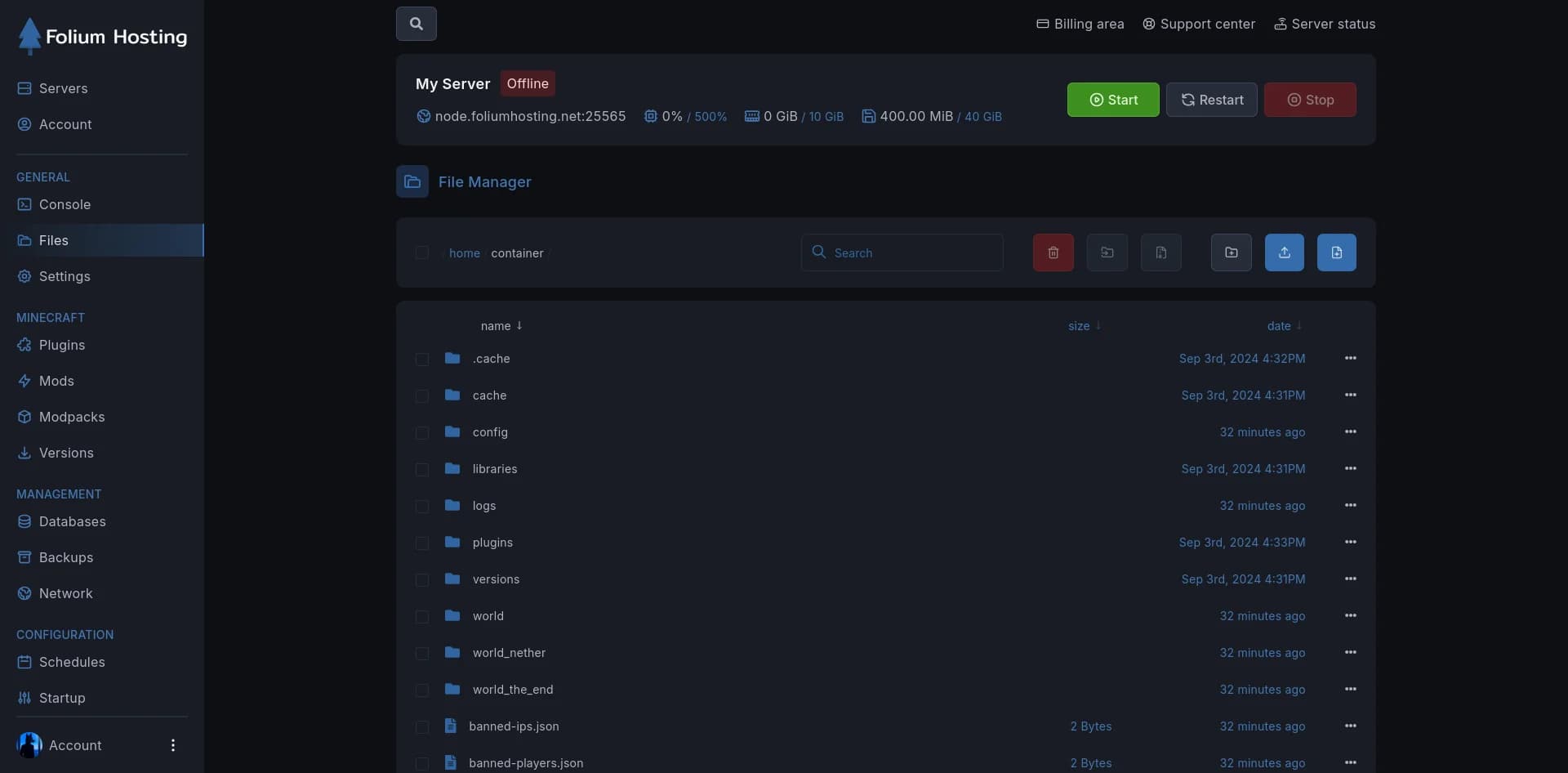Sort files by name column header
Screen dimensions: 1568x773
coord(501,325)
